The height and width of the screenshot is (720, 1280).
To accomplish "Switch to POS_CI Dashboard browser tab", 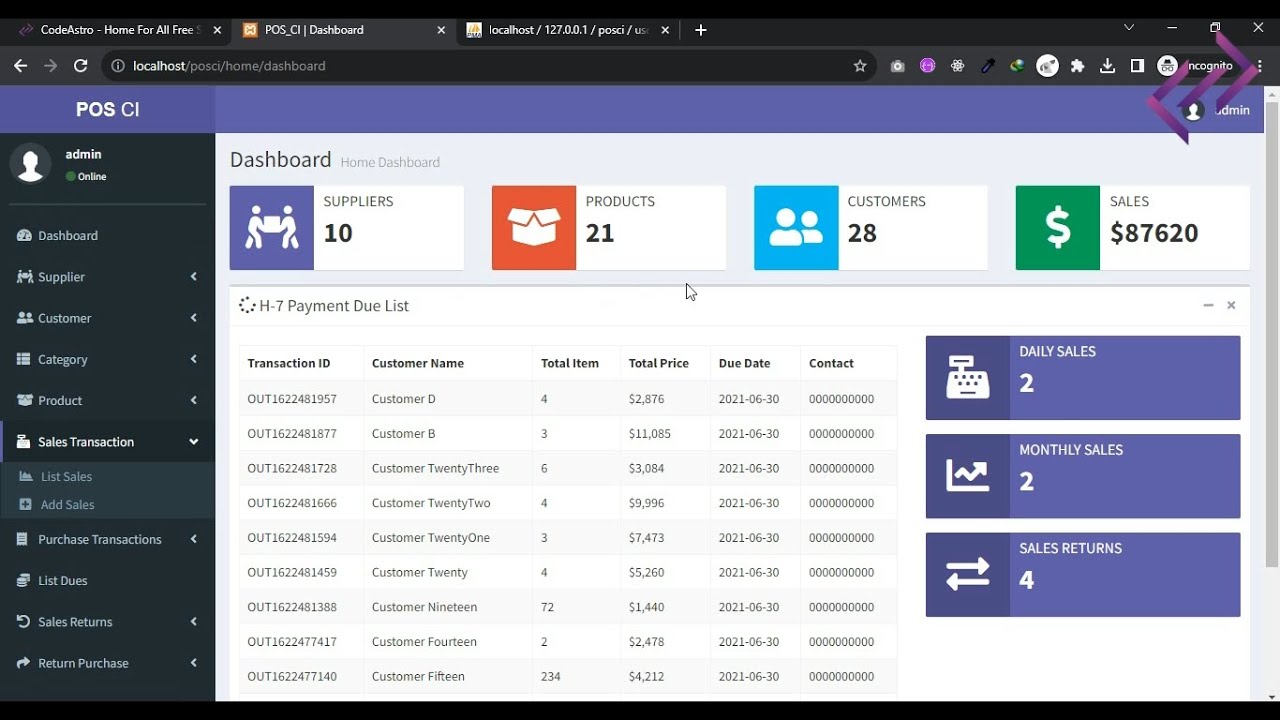I will (x=344, y=30).
